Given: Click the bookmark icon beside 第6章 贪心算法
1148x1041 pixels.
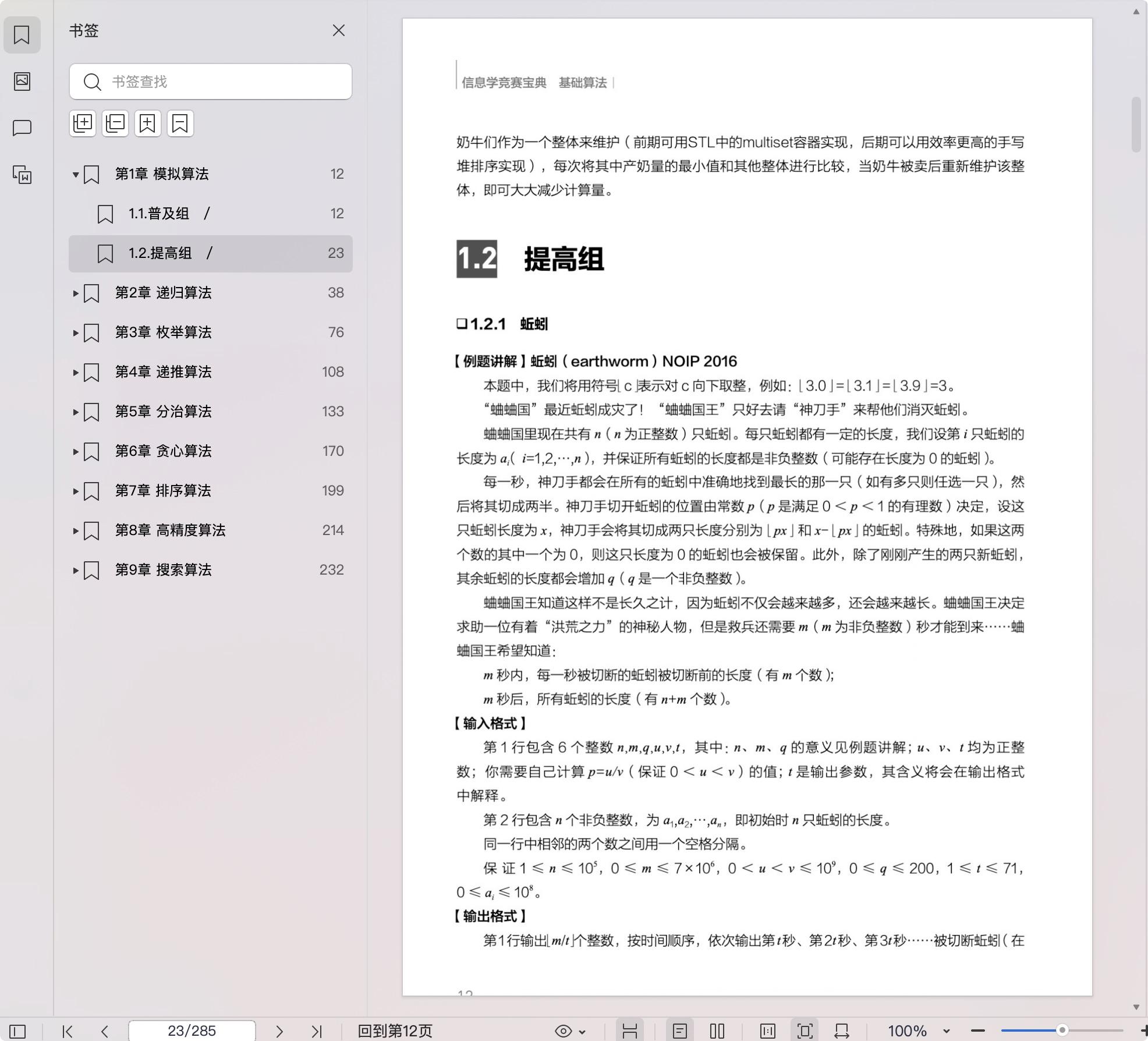Looking at the screenshot, I should pyautogui.click(x=91, y=452).
